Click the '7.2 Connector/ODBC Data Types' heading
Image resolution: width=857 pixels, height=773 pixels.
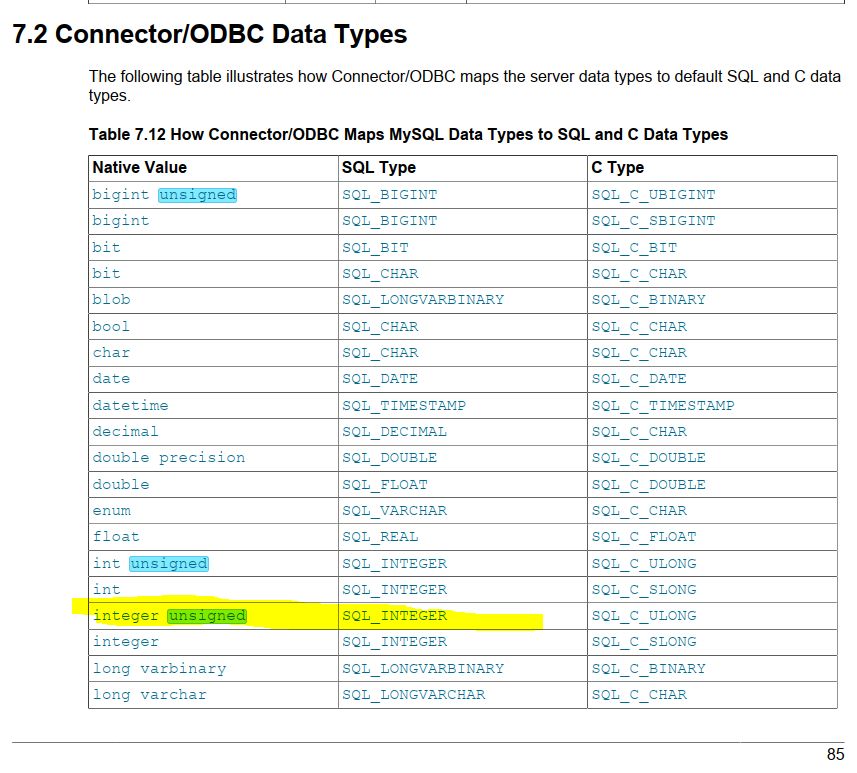click(x=209, y=34)
